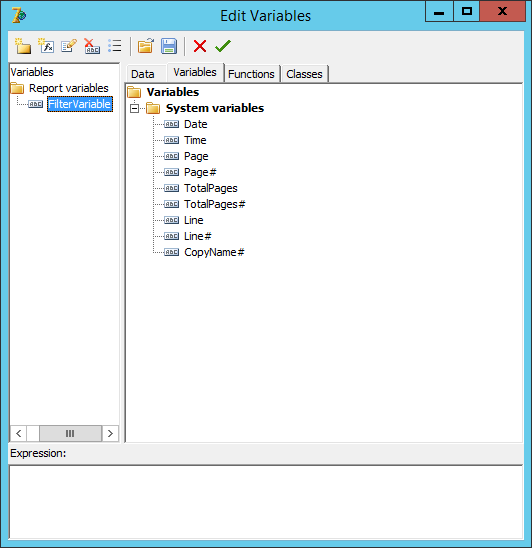This screenshot has height=548, width=532.
Task: Open the Functions tab
Action: pos(251,74)
